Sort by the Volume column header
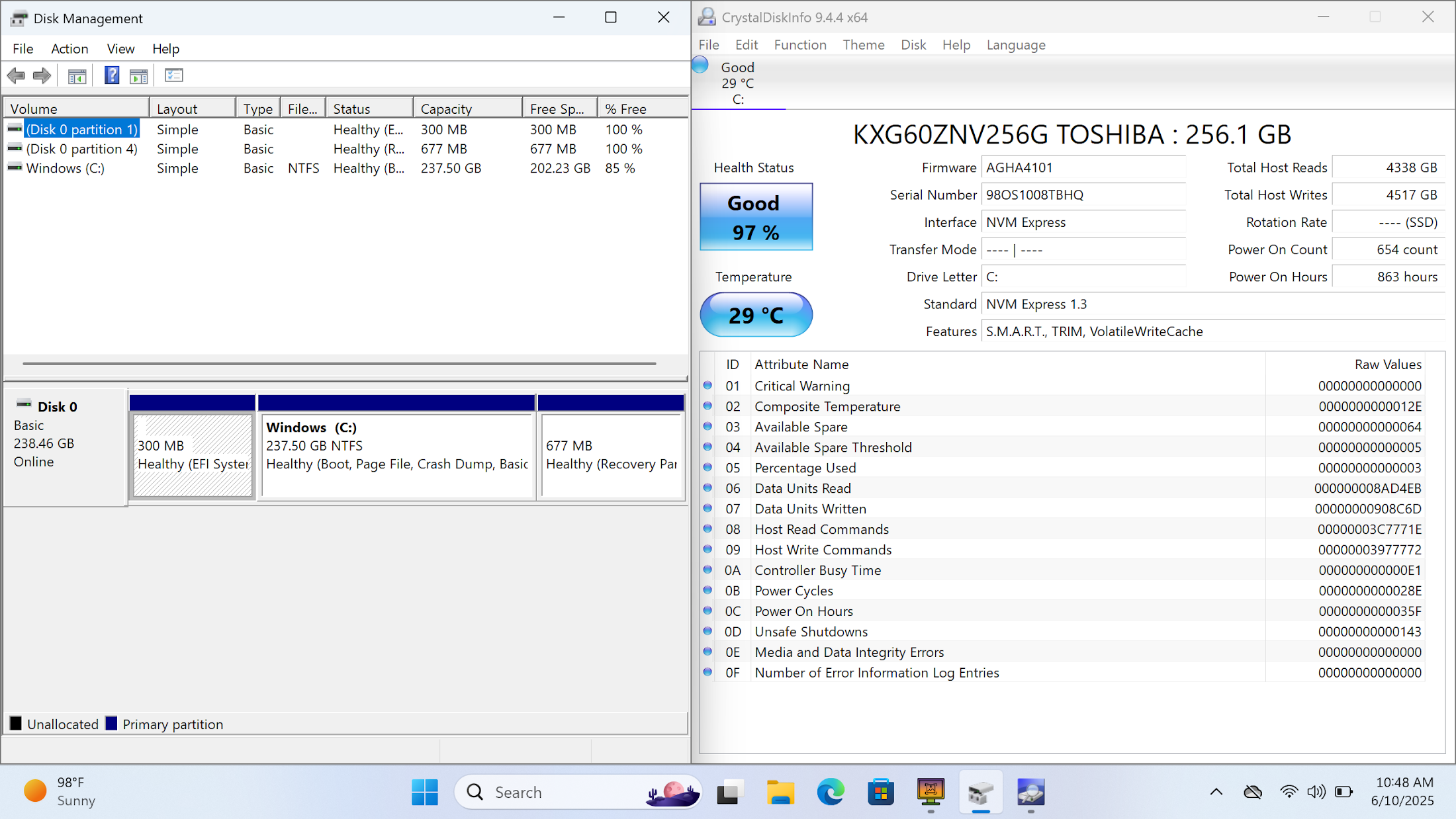 click(76, 108)
